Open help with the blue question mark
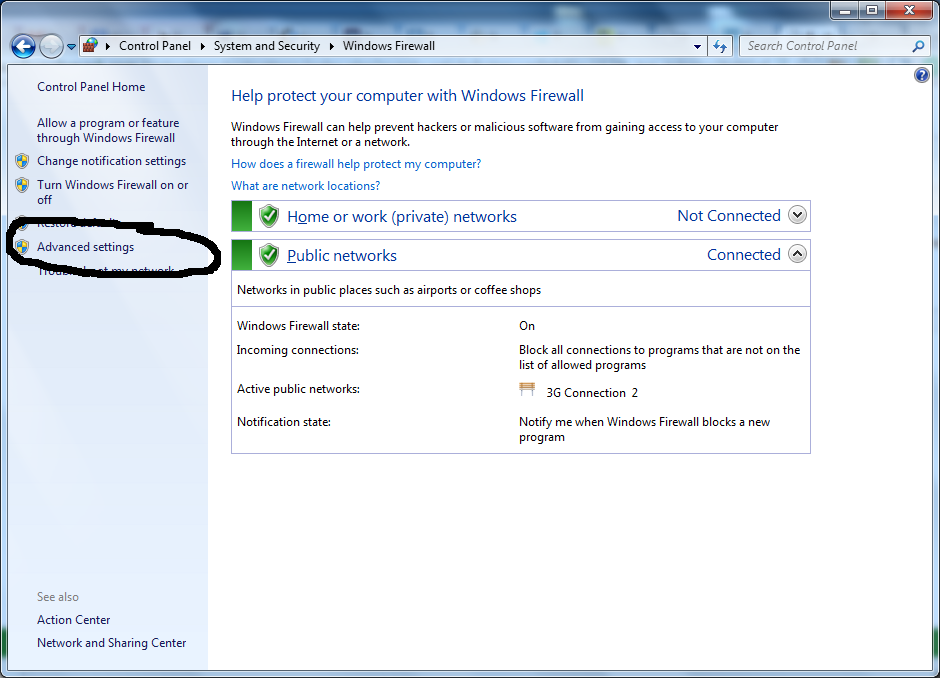Viewport: 940px width, 678px height. pyautogui.click(x=921, y=75)
